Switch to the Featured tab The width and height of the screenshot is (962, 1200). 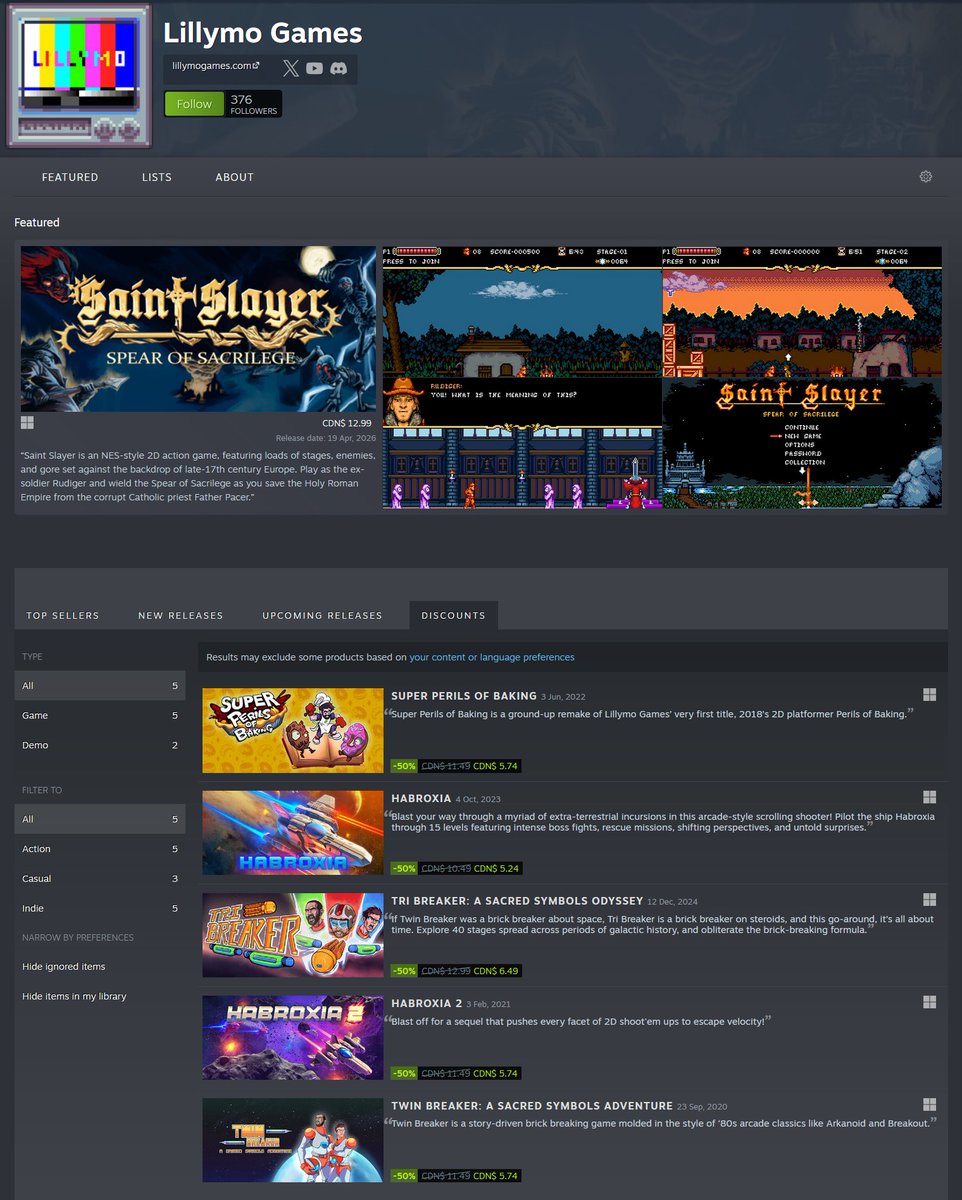coord(70,177)
